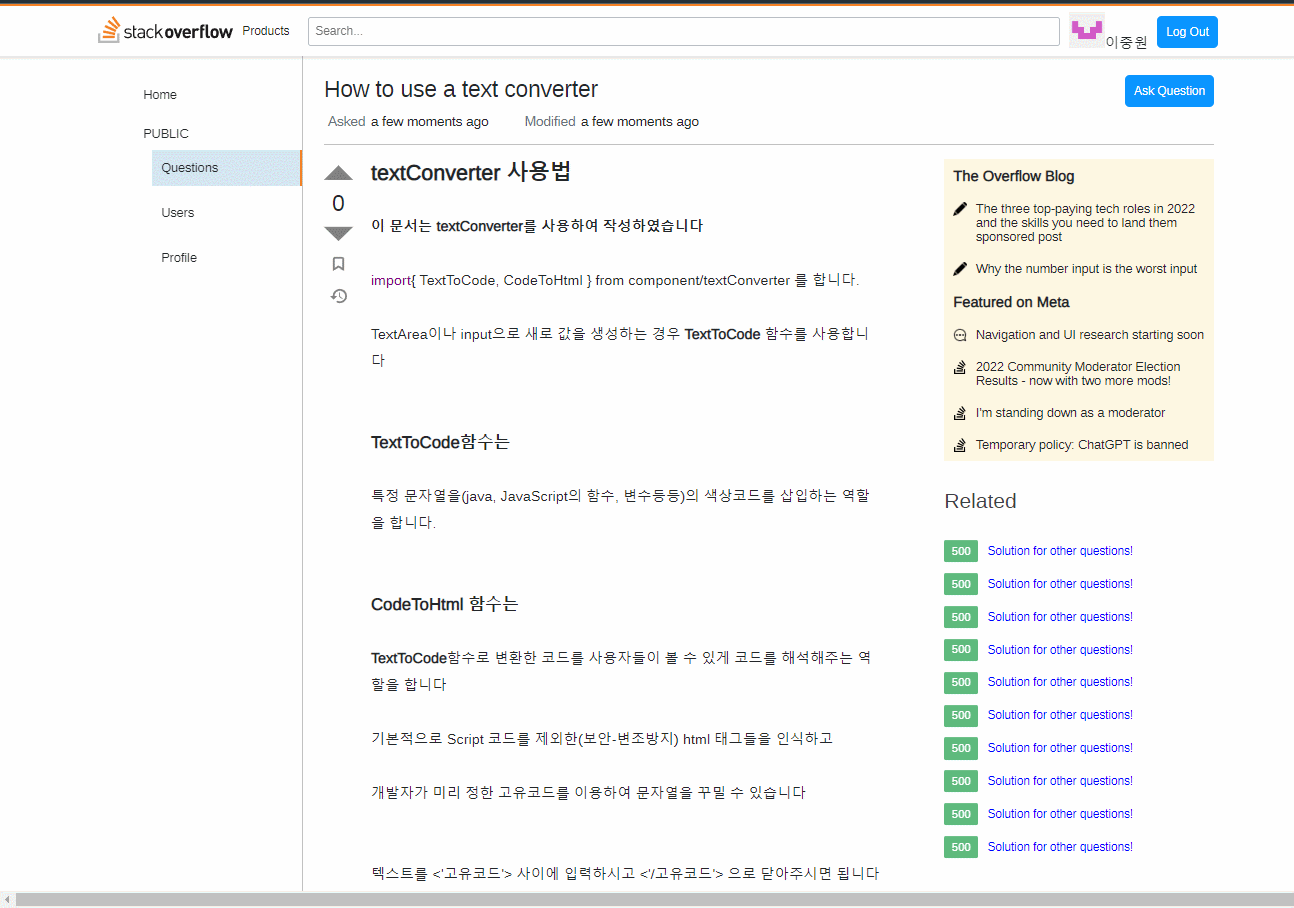The height and width of the screenshot is (908, 1294).
Task: Open the three top-paying tech roles blog post
Action: pyautogui.click(x=1085, y=223)
